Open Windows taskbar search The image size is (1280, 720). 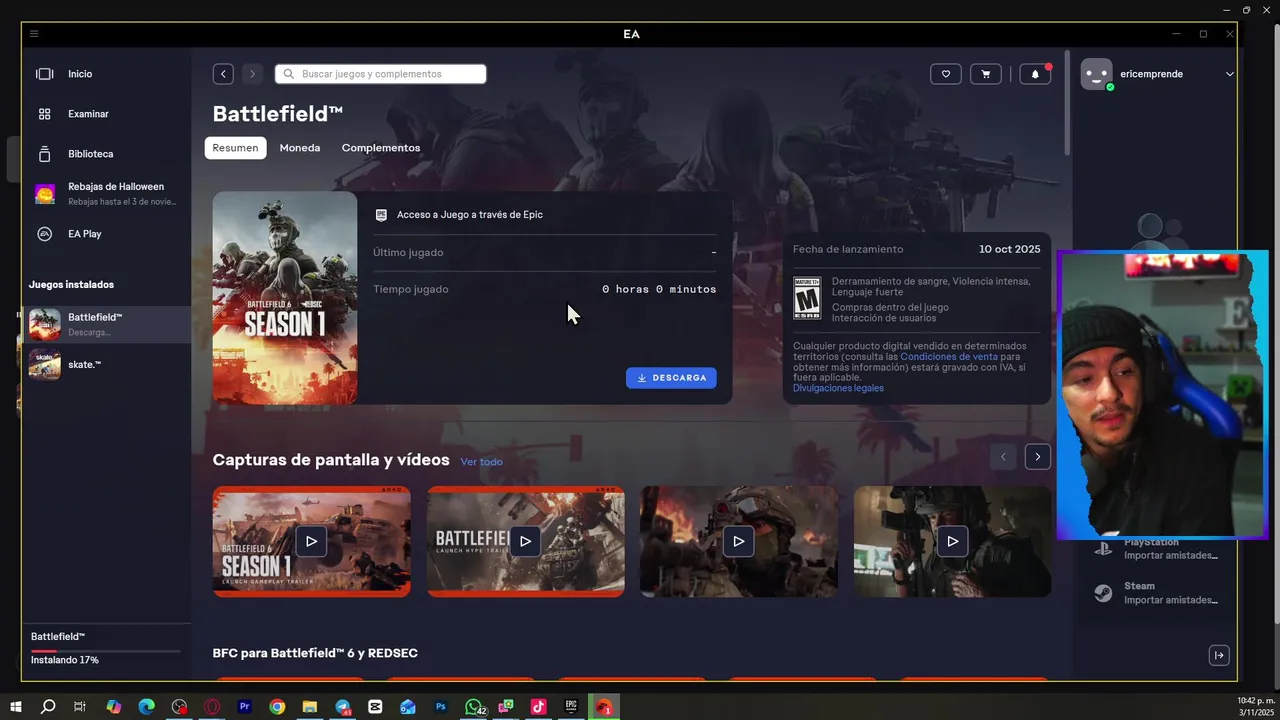click(x=48, y=707)
